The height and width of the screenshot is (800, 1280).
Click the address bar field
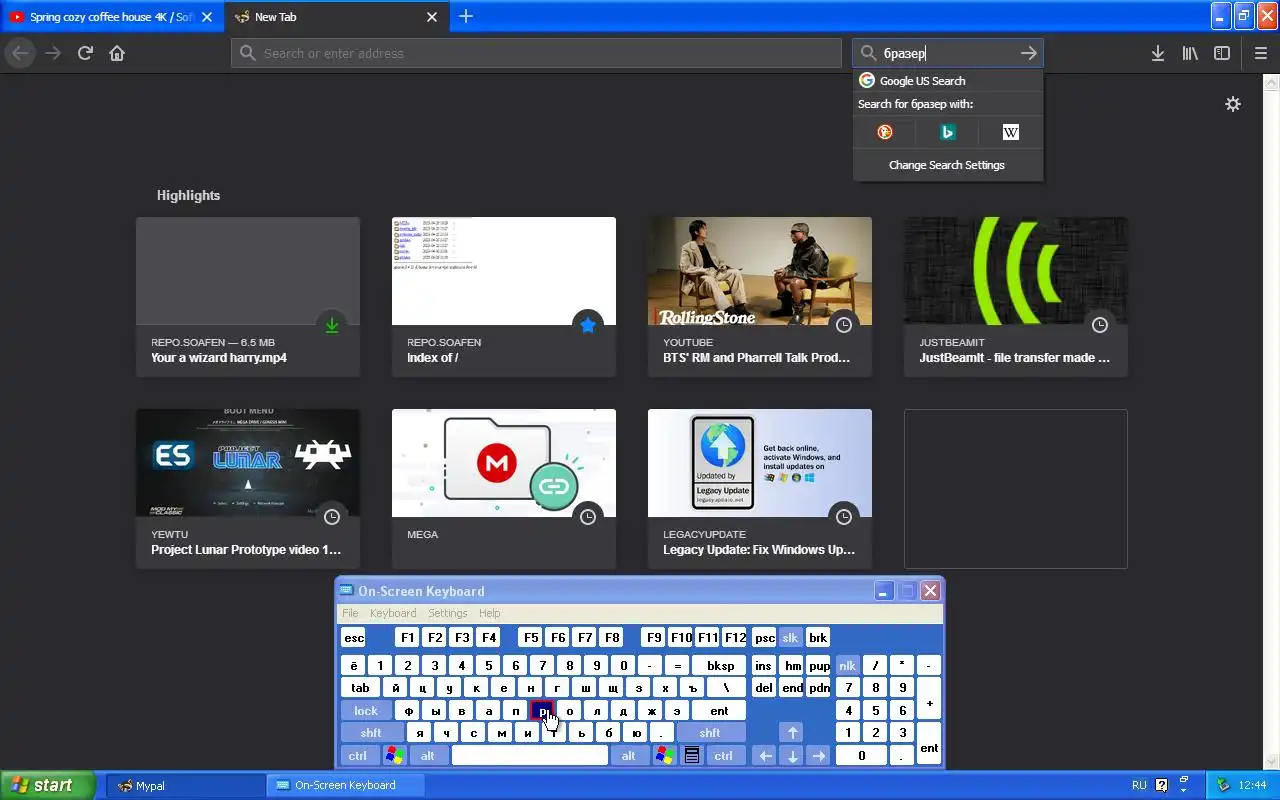pyautogui.click(x=537, y=53)
